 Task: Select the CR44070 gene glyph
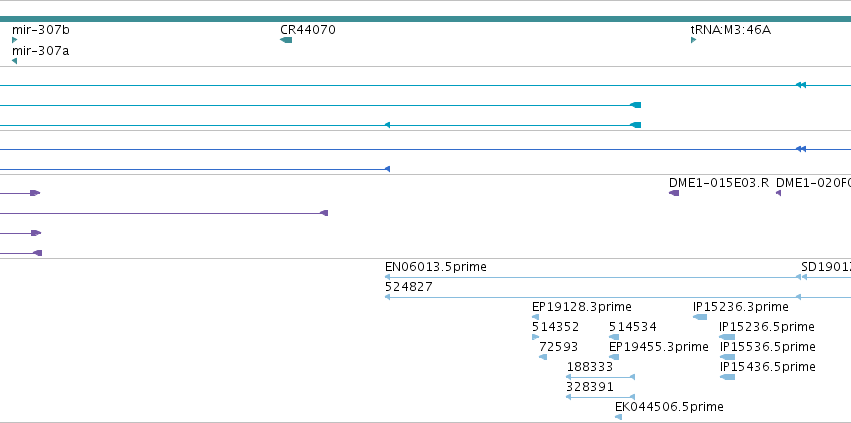286,40
